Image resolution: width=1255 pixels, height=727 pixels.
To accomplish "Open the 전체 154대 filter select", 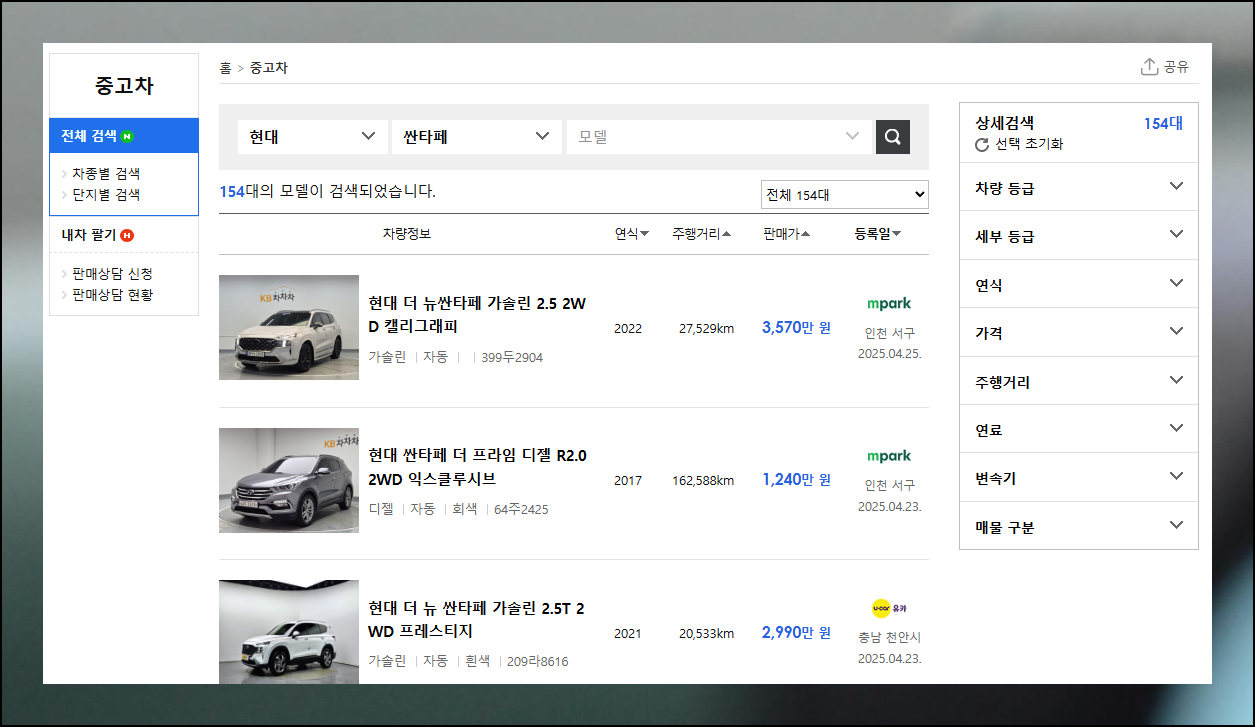I will coord(844,195).
